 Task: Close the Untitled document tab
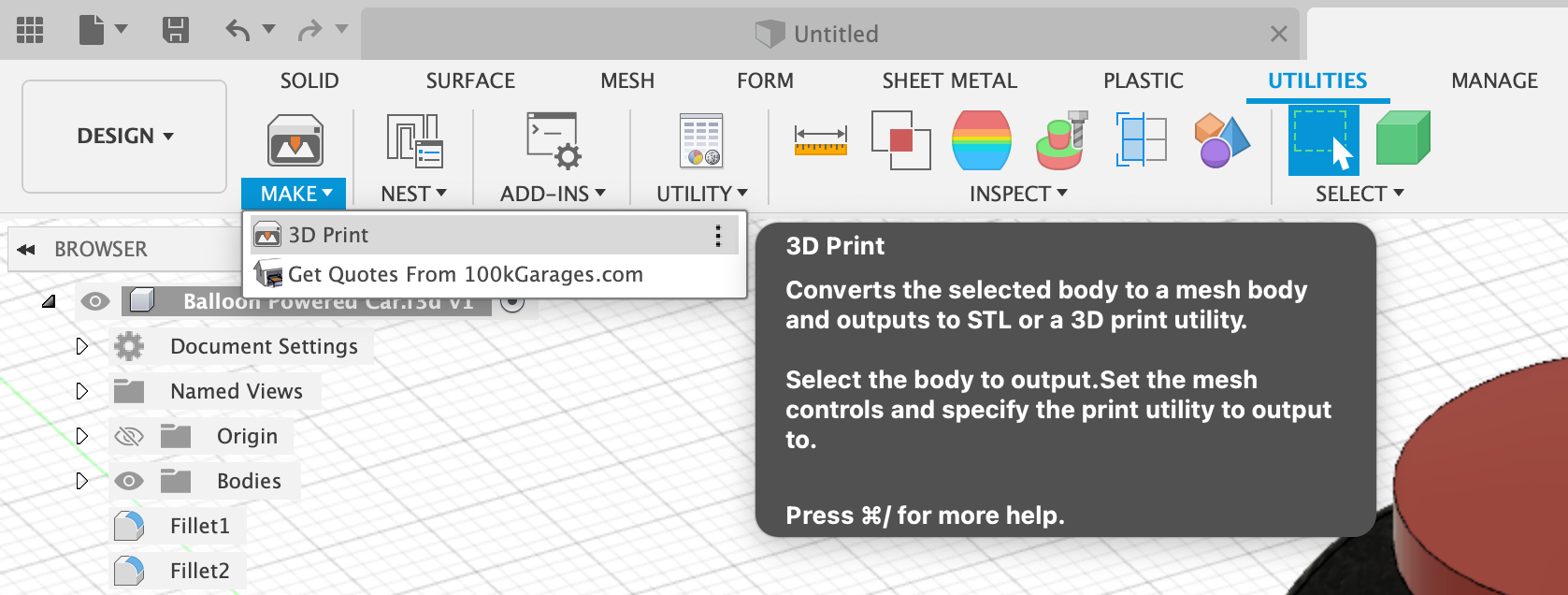click(1279, 35)
